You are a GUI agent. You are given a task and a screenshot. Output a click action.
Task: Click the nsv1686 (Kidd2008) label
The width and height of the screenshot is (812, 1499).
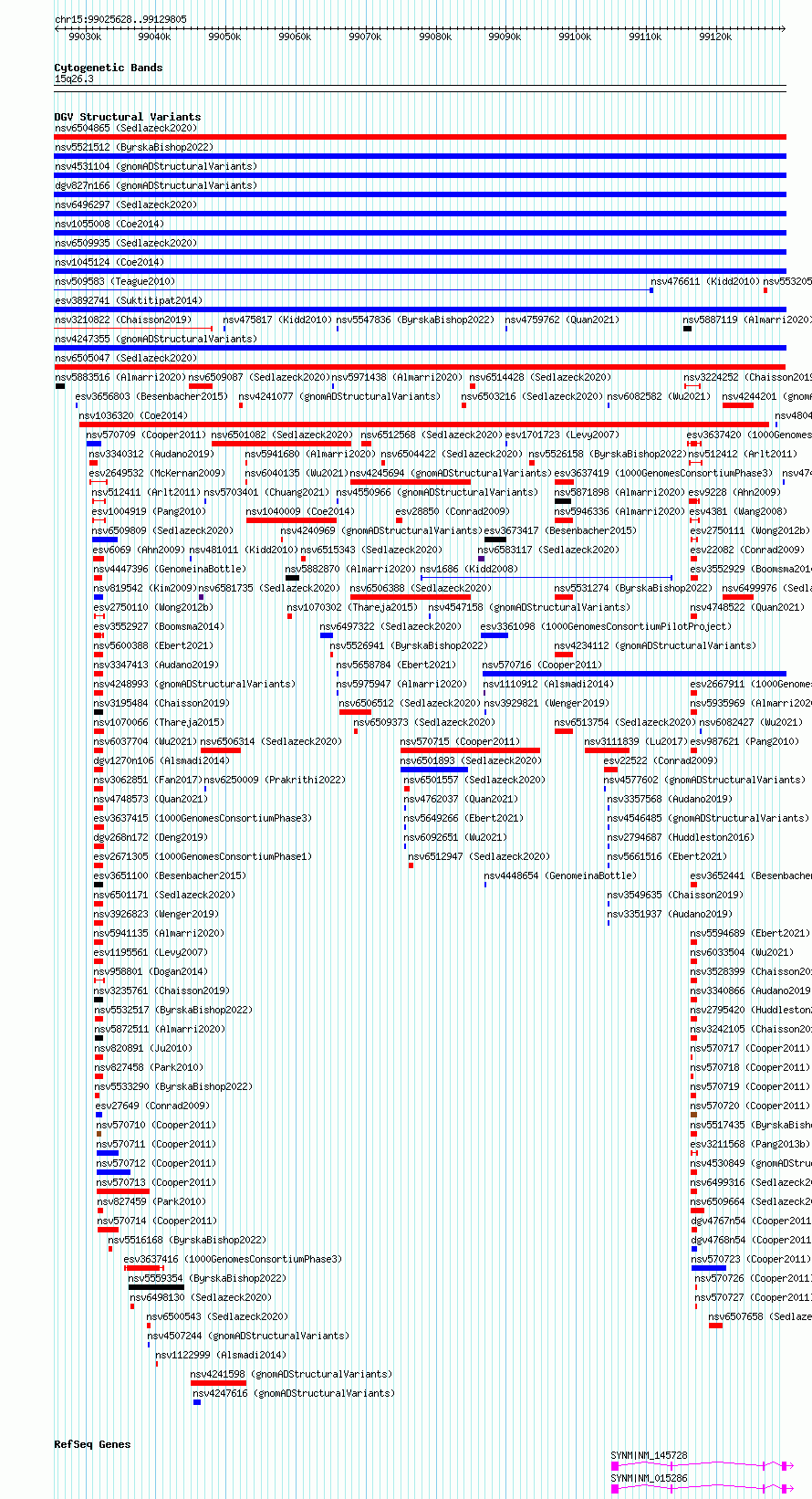469,569
